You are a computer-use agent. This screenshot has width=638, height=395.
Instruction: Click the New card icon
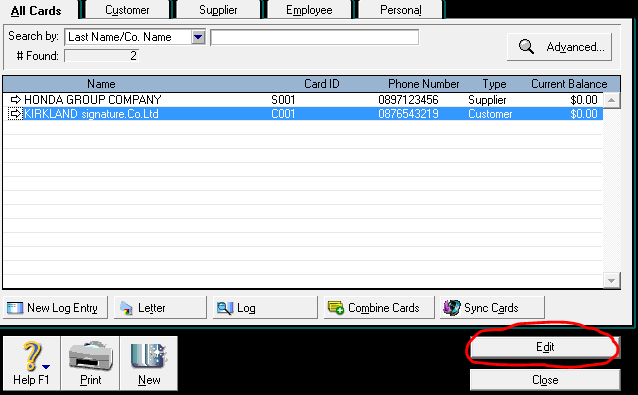(149, 356)
